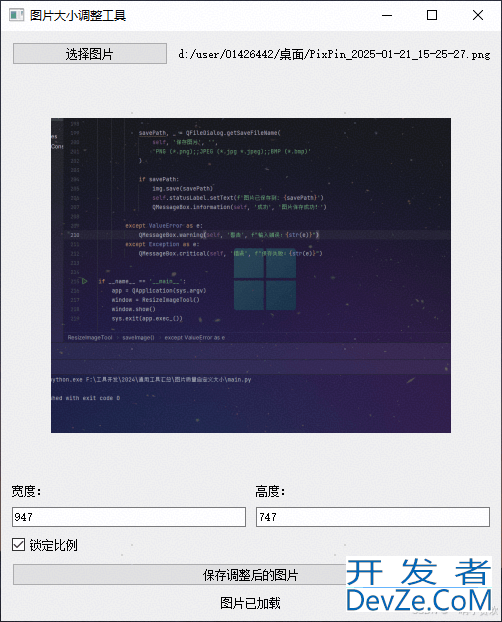Close the 图片大小调整工具 window
This screenshot has width=502, height=622.
[x=478, y=15]
